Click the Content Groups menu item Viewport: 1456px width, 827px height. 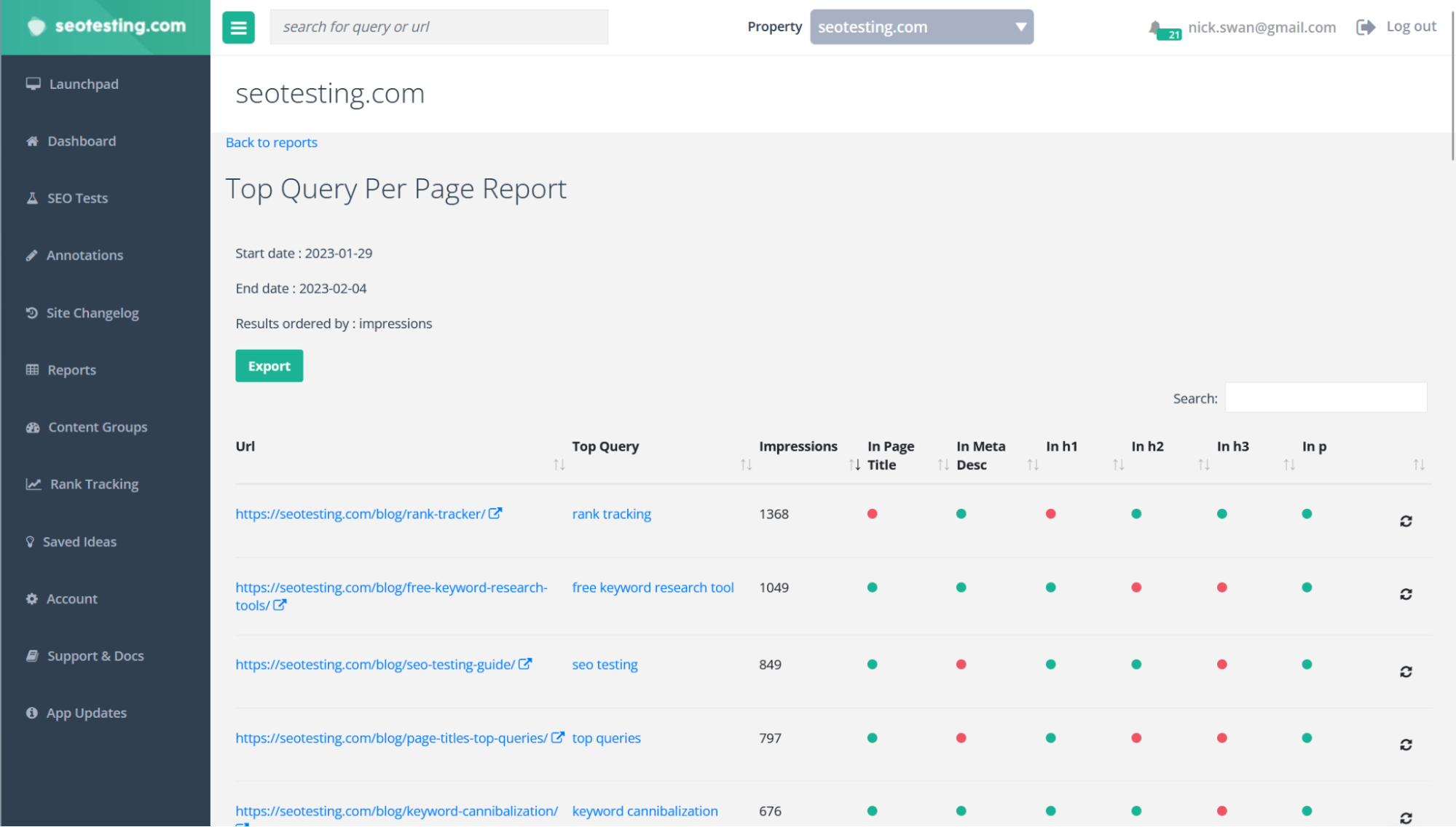[x=98, y=426]
